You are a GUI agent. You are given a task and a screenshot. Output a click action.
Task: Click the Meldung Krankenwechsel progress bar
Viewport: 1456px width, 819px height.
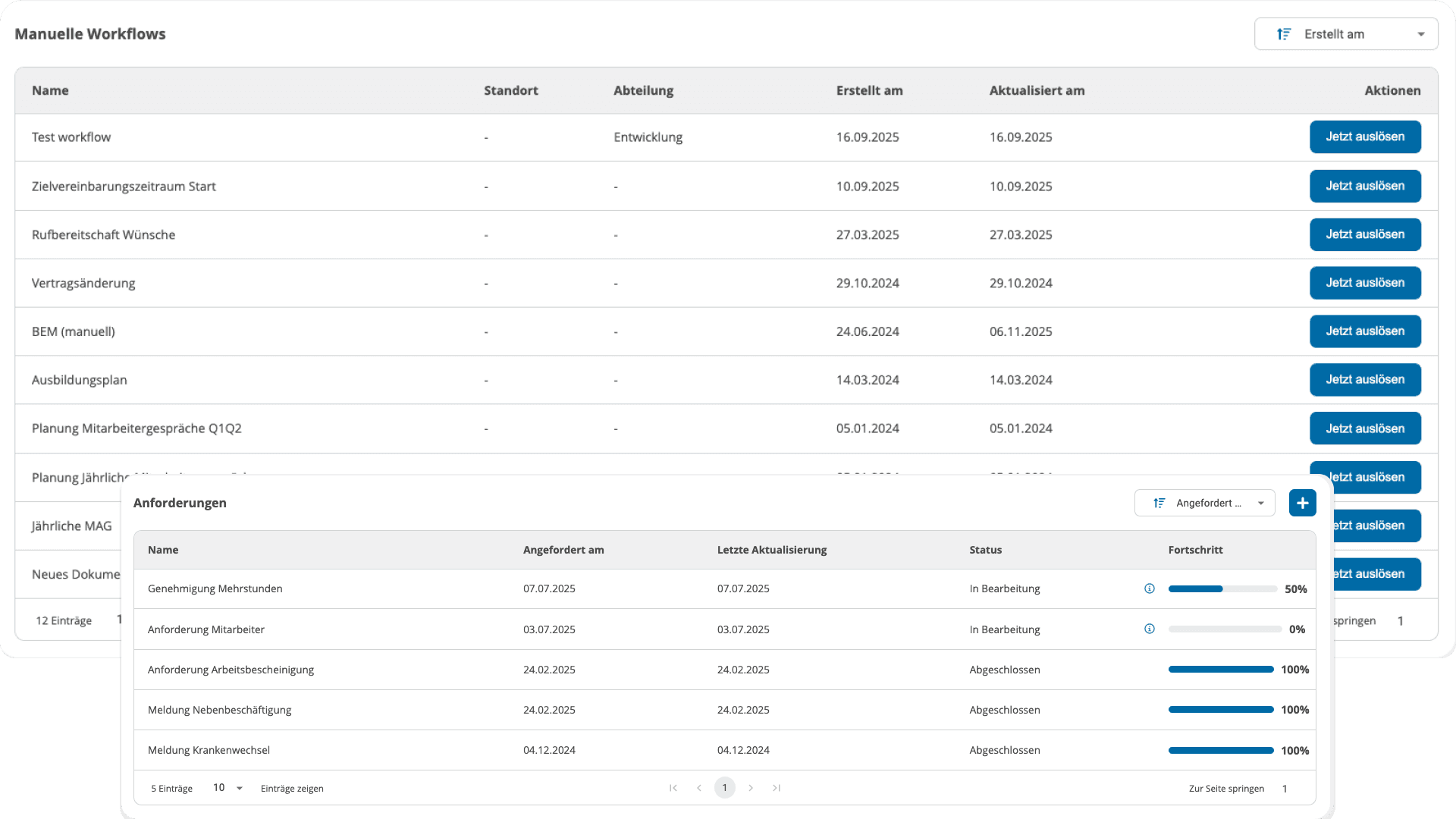[x=1221, y=751]
